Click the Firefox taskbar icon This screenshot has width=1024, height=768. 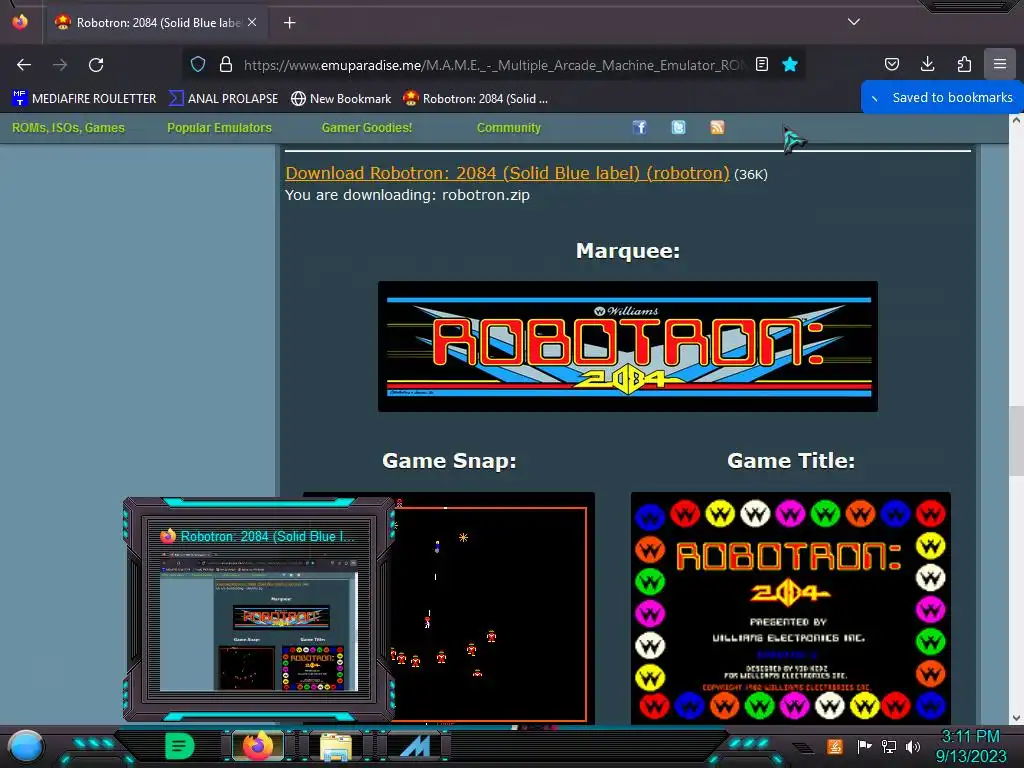tap(258, 746)
